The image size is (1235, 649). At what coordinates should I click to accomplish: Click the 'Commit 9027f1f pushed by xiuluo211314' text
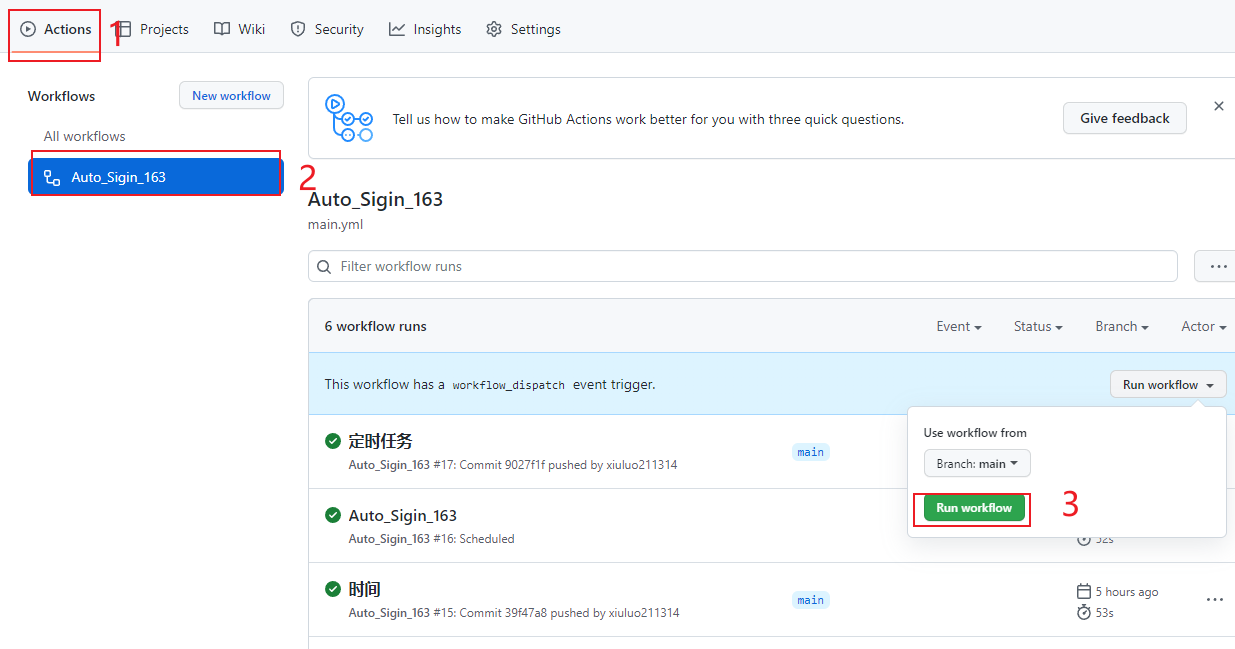[x=568, y=465]
